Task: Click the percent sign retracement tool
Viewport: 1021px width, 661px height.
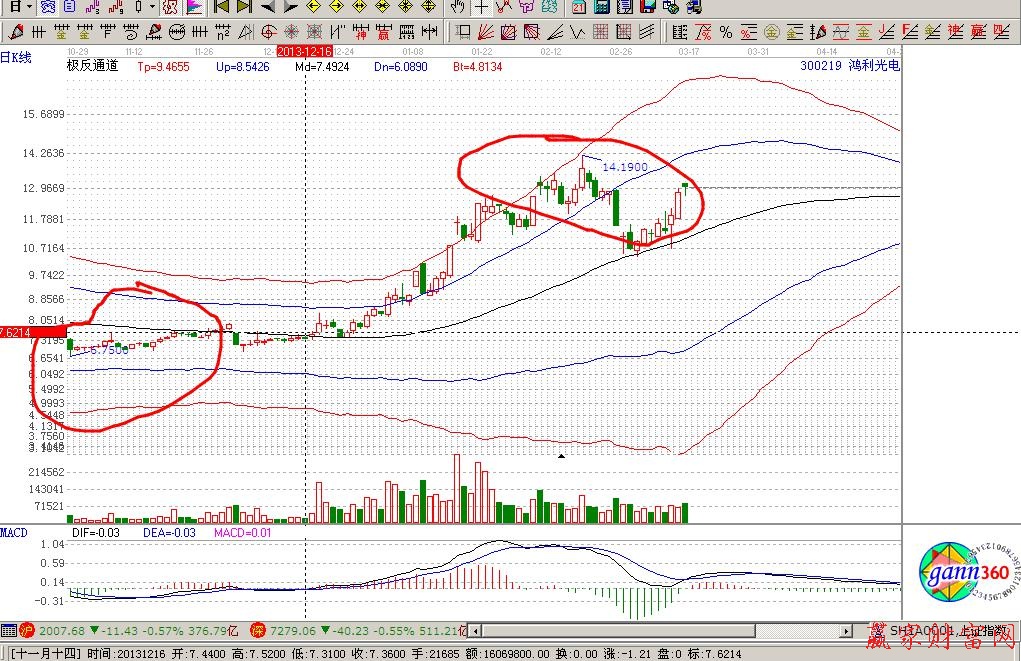Action: (725, 31)
